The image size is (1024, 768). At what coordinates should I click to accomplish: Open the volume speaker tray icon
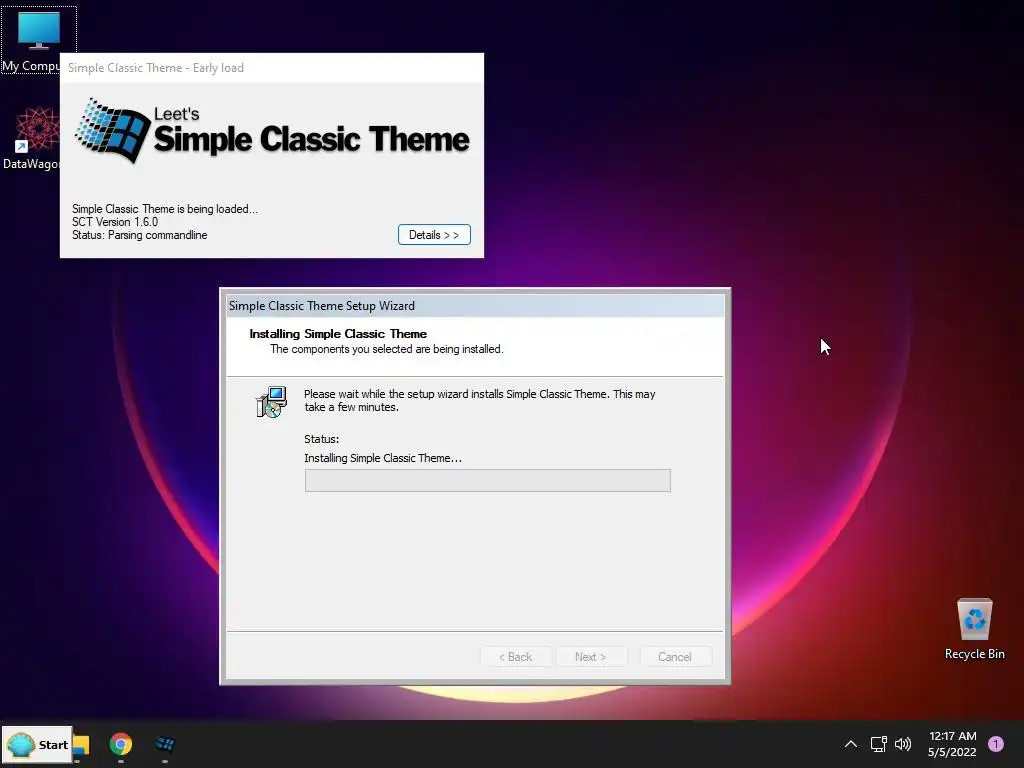[x=903, y=744]
